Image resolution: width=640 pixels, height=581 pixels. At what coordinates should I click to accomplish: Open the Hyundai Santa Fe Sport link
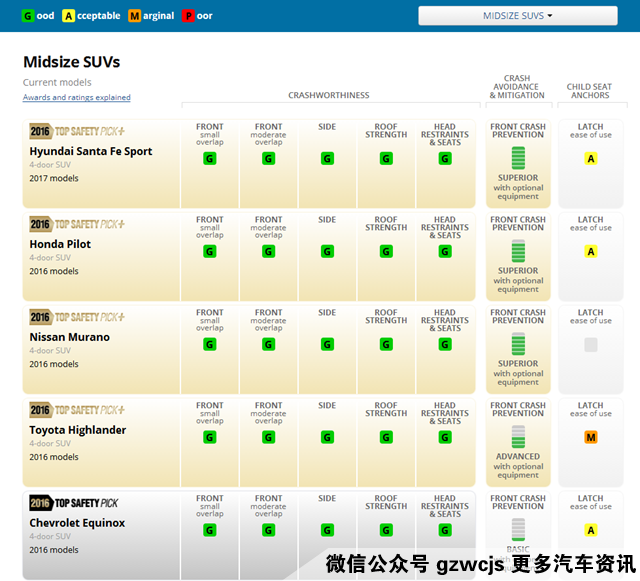(x=91, y=152)
